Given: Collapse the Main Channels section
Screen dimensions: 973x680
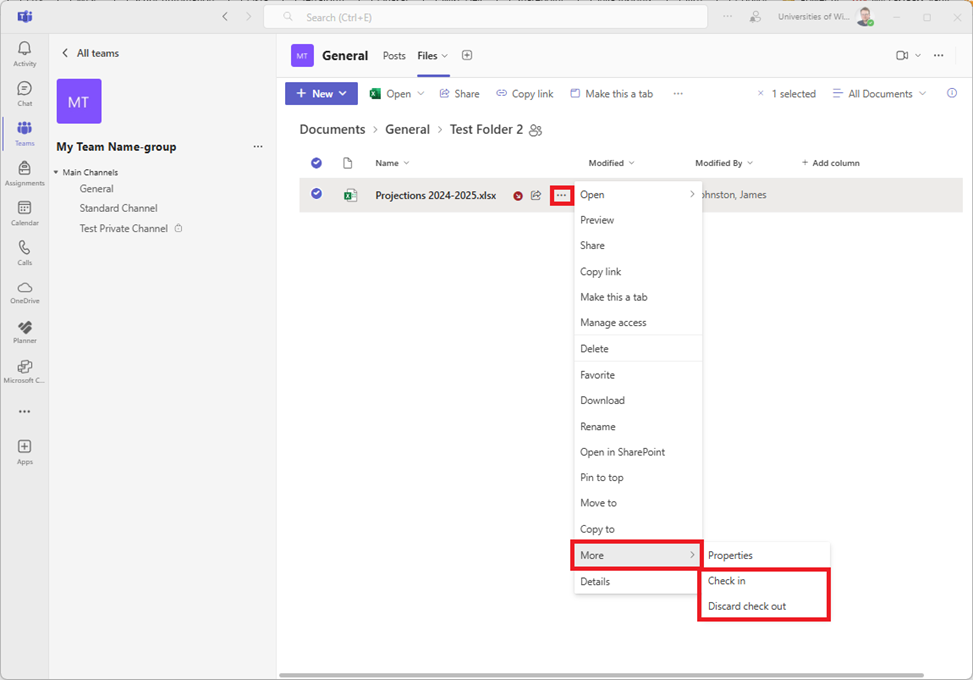Looking at the screenshot, I should pos(56,173).
